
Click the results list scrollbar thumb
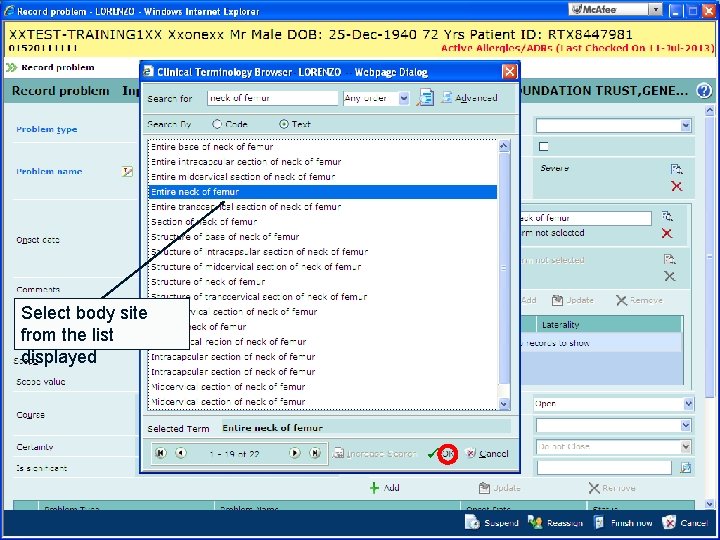[504, 268]
